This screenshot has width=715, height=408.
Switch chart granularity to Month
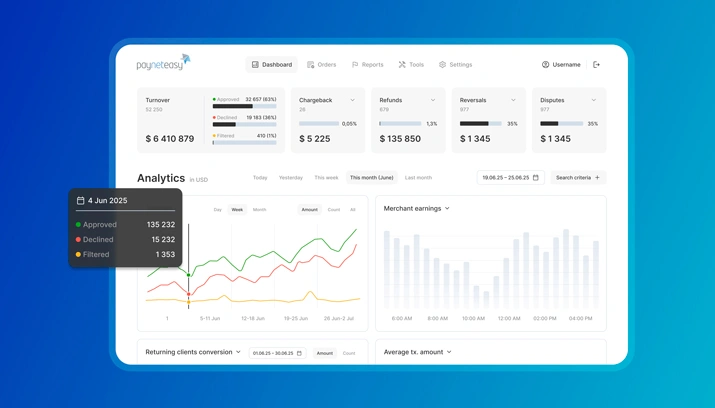(x=259, y=210)
